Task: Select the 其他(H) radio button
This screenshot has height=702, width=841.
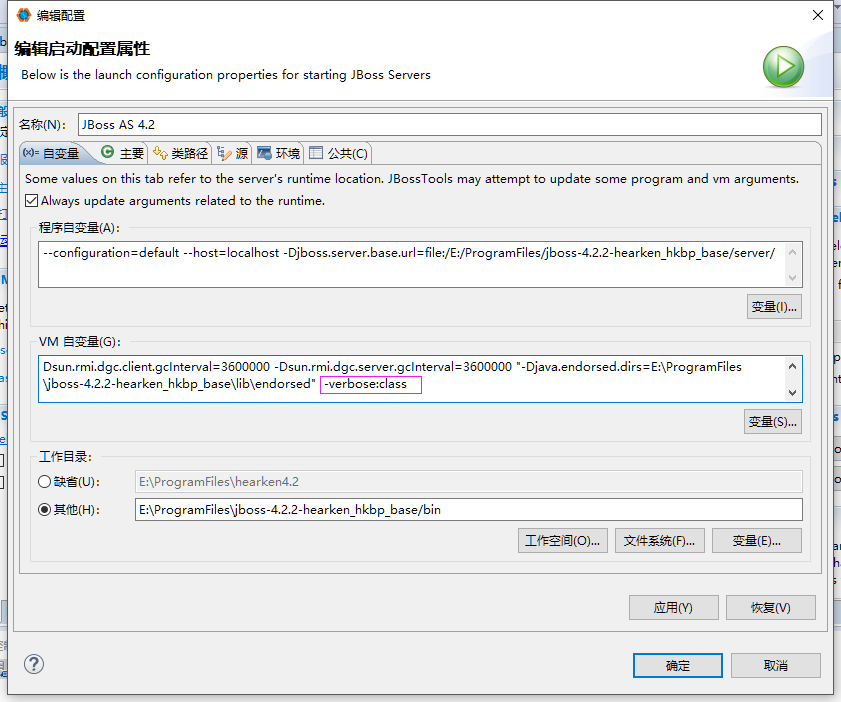Action: pyautogui.click(x=45, y=509)
